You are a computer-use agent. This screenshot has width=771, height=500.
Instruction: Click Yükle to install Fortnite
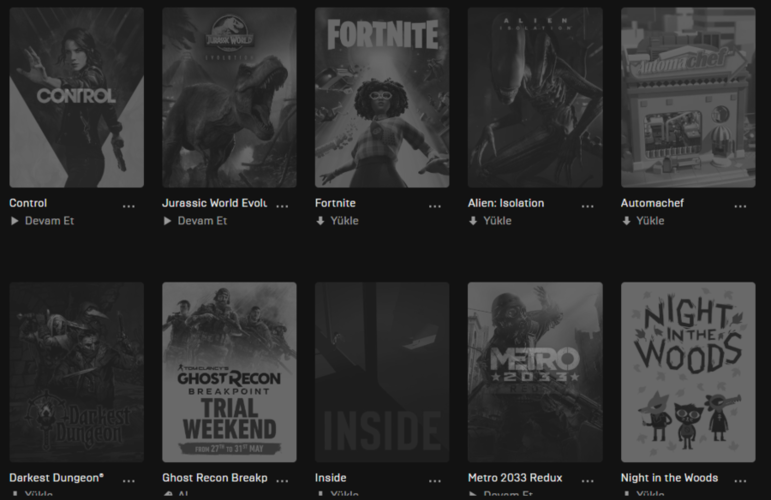pos(344,221)
